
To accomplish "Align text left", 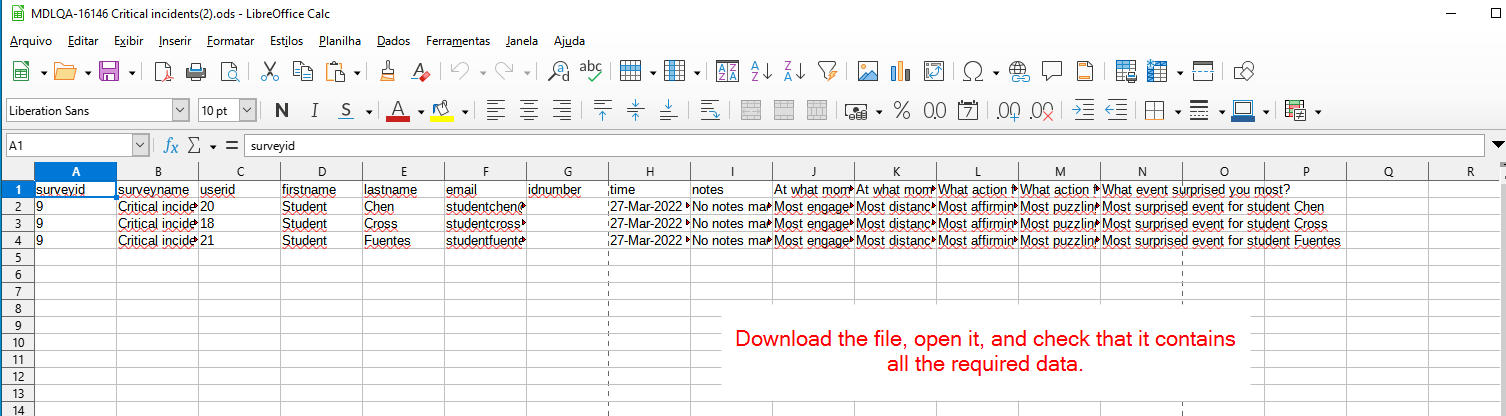I will [496, 110].
